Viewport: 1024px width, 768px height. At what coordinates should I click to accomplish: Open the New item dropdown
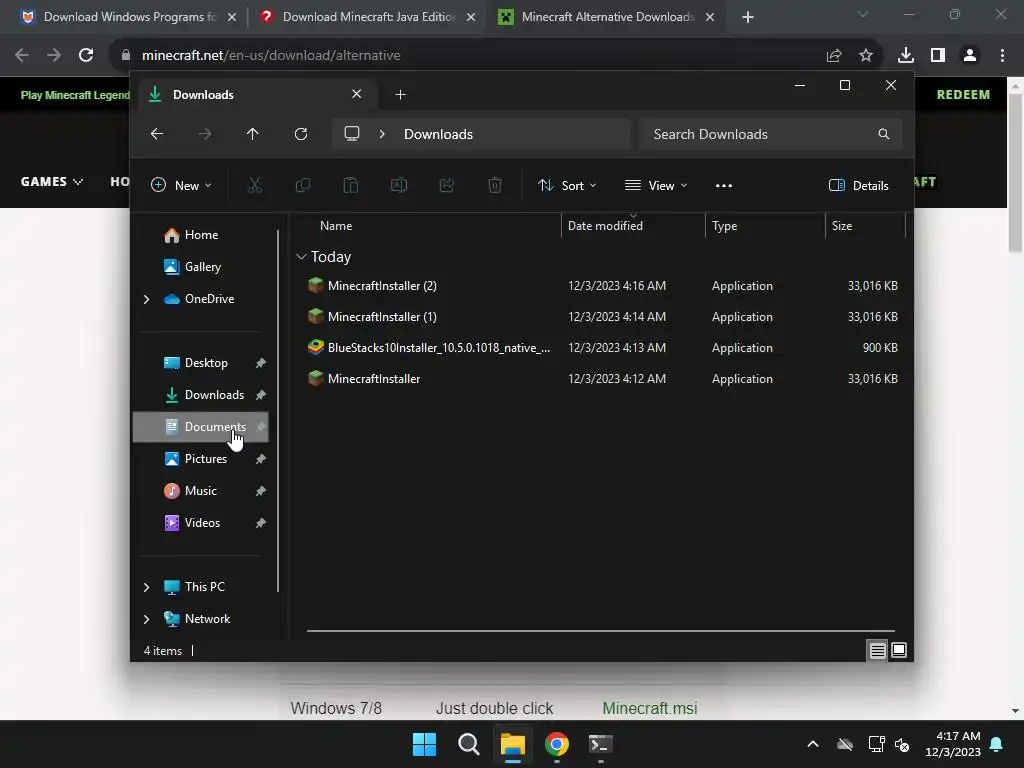pyautogui.click(x=181, y=185)
